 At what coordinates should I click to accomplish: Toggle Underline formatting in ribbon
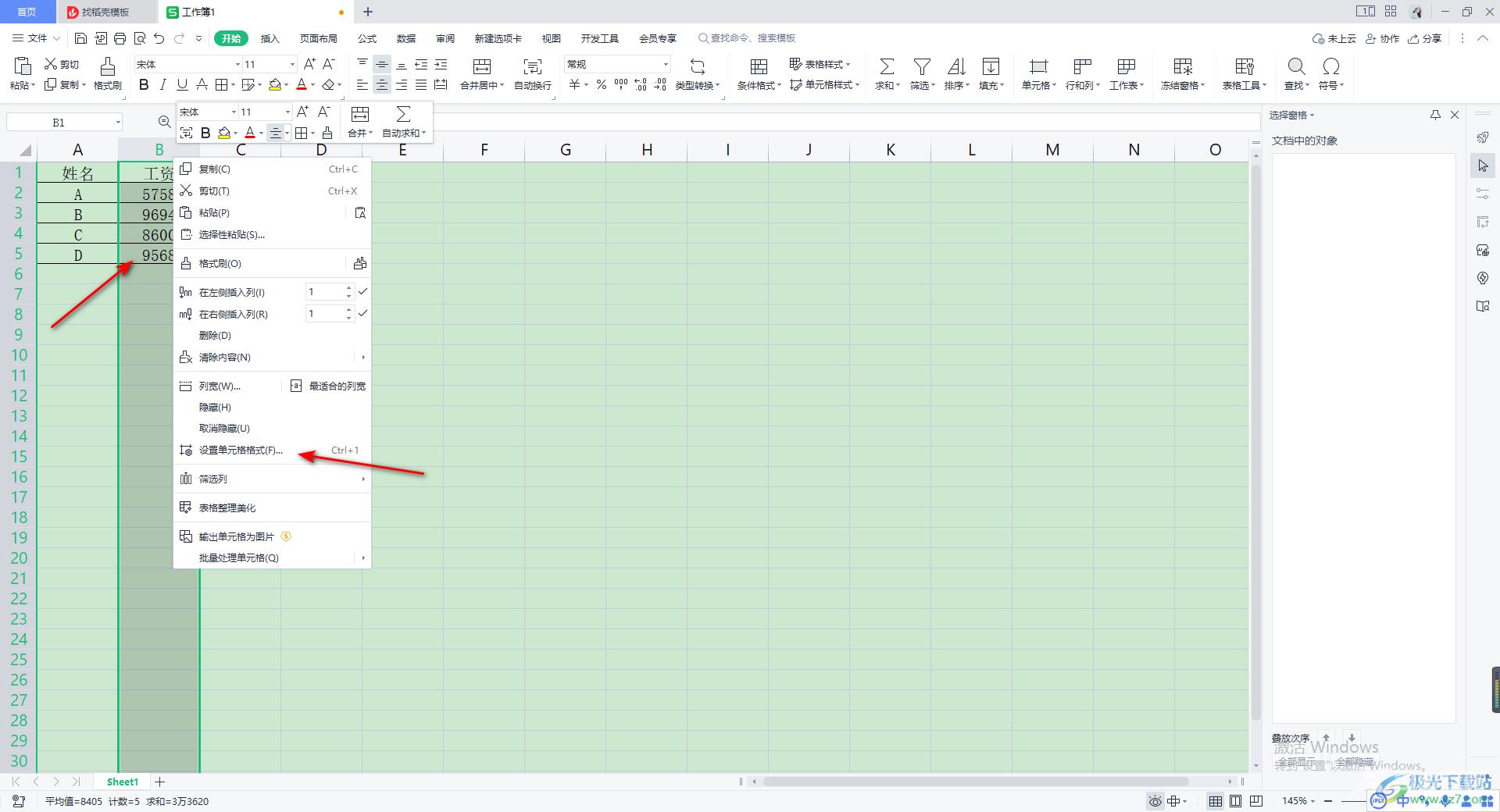(182, 84)
